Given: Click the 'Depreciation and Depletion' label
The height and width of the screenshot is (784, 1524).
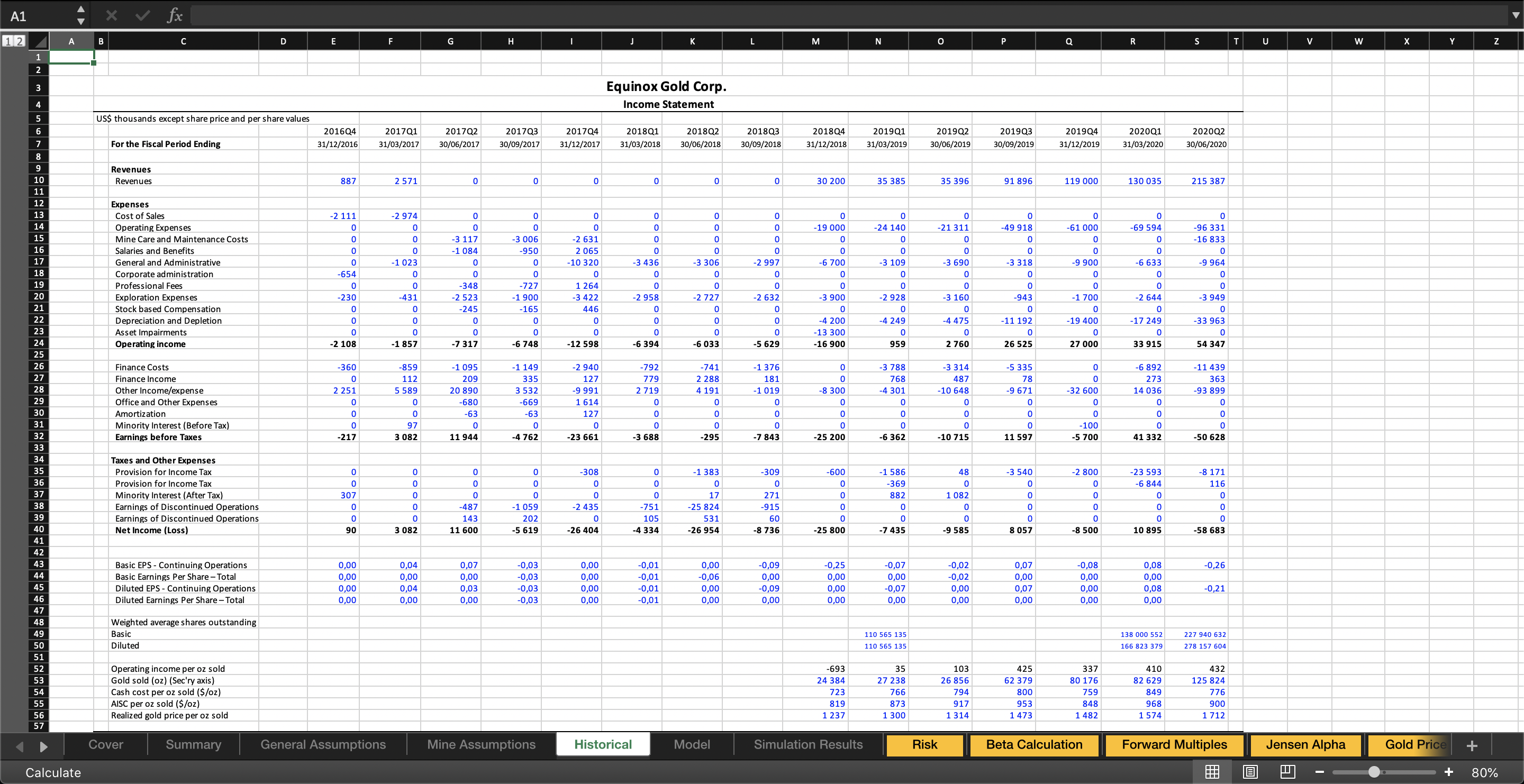Looking at the screenshot, I should [x=169, y=321].
